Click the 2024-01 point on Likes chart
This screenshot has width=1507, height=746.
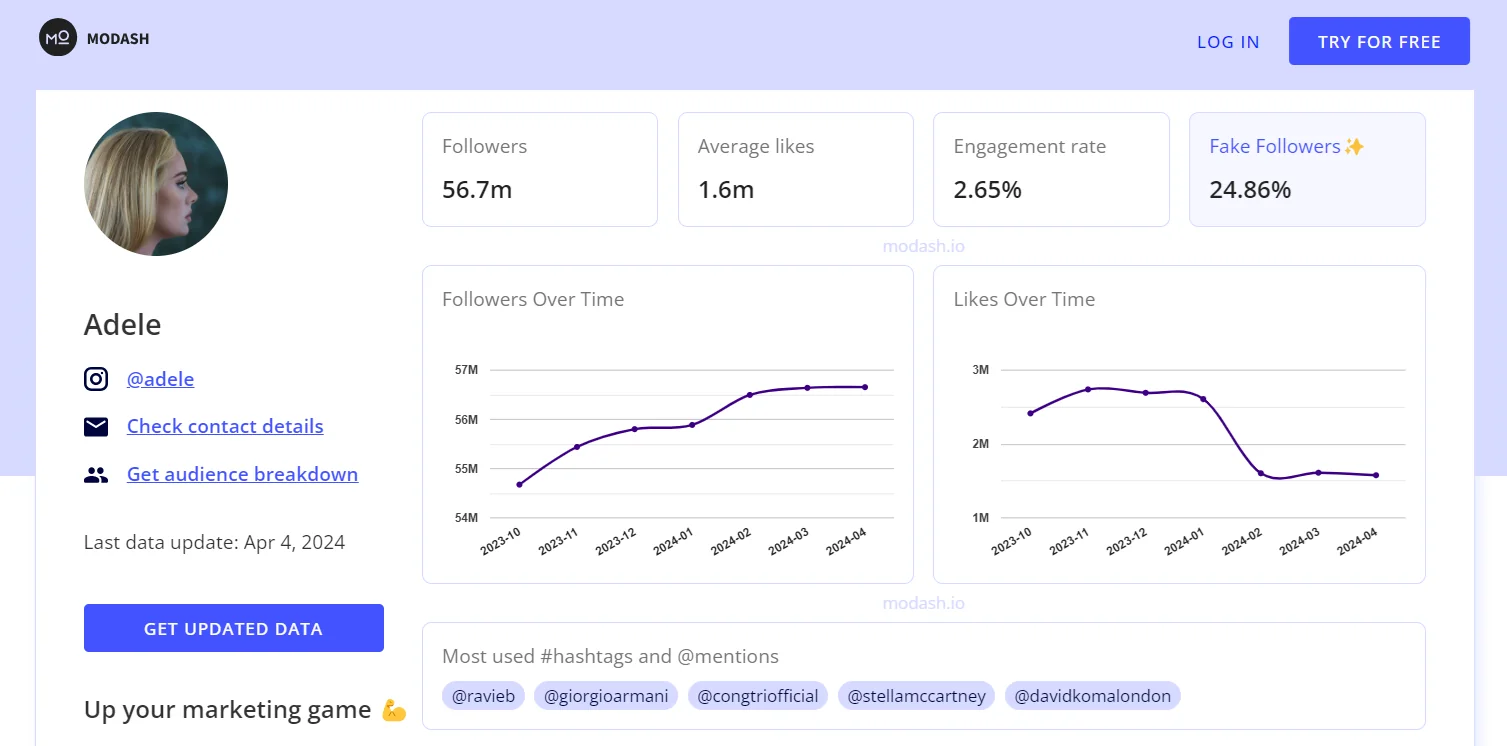pyautogui.click(x=1203, y=399)
